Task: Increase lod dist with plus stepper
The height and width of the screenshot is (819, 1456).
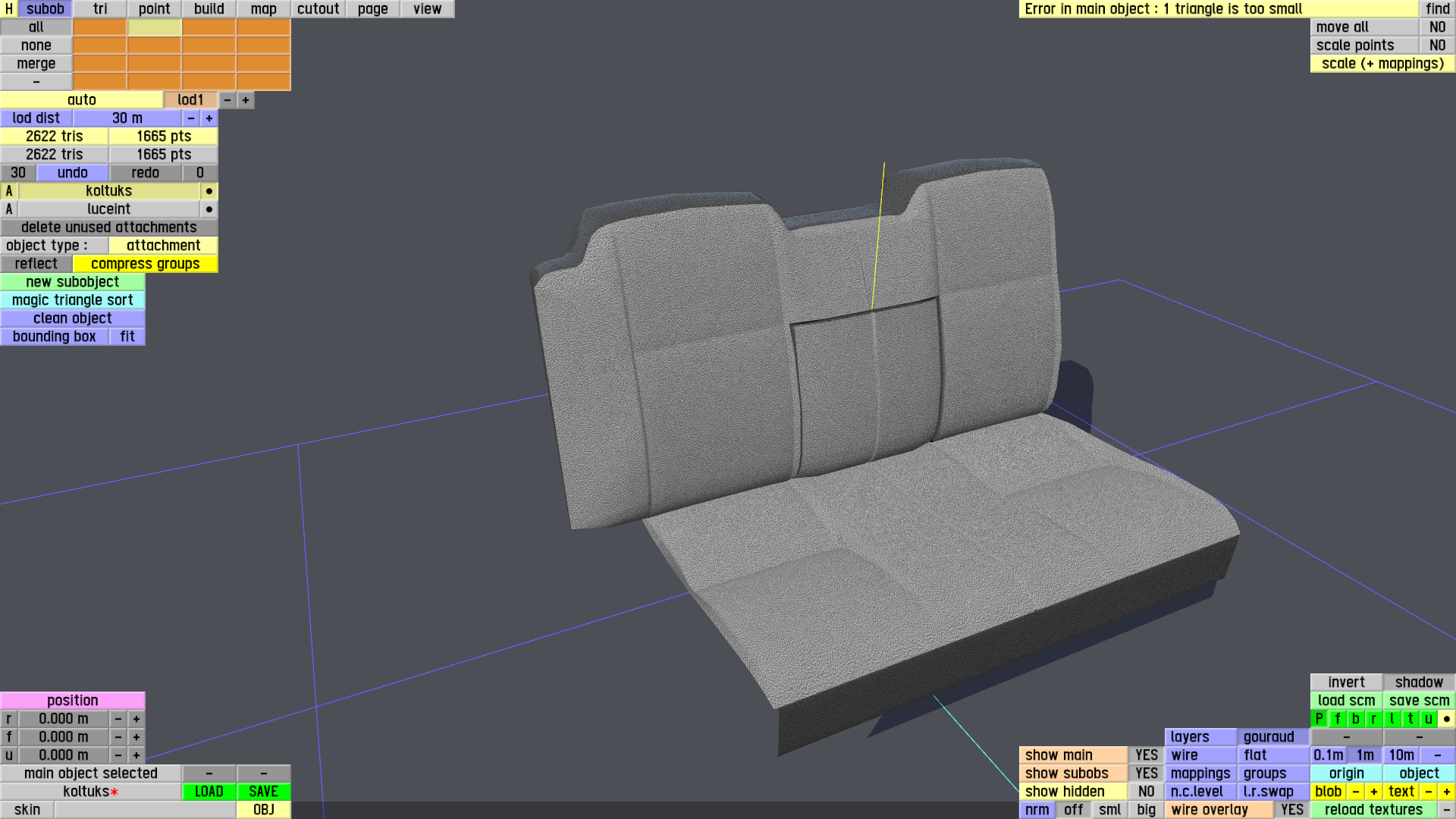Action: coord(209,118)
